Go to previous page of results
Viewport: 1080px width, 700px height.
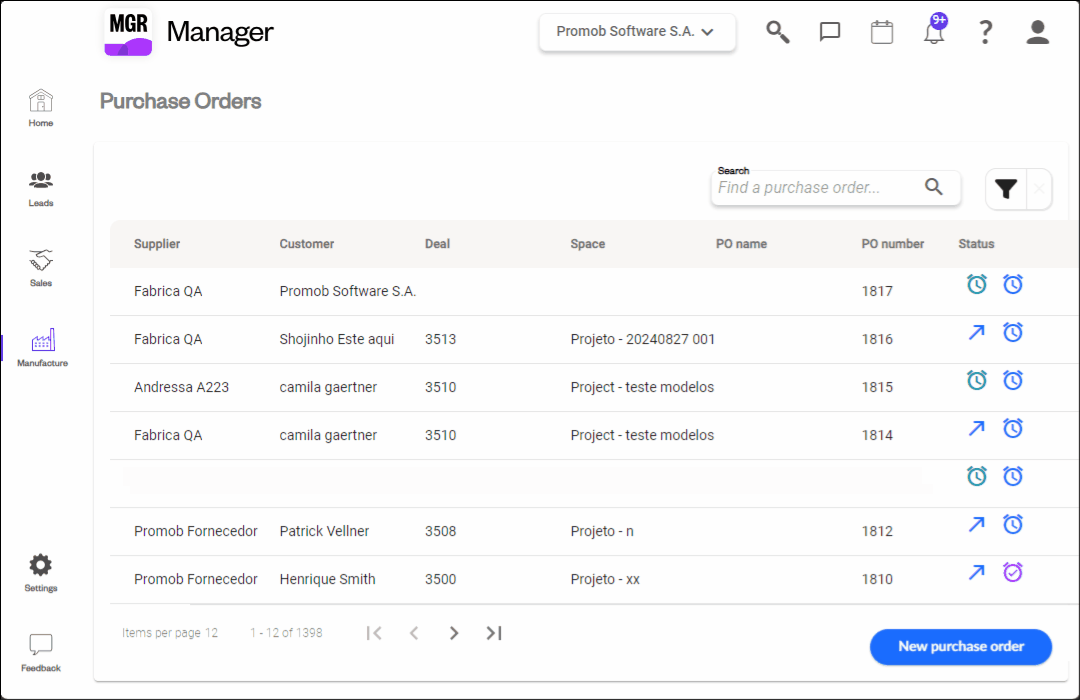414,632
